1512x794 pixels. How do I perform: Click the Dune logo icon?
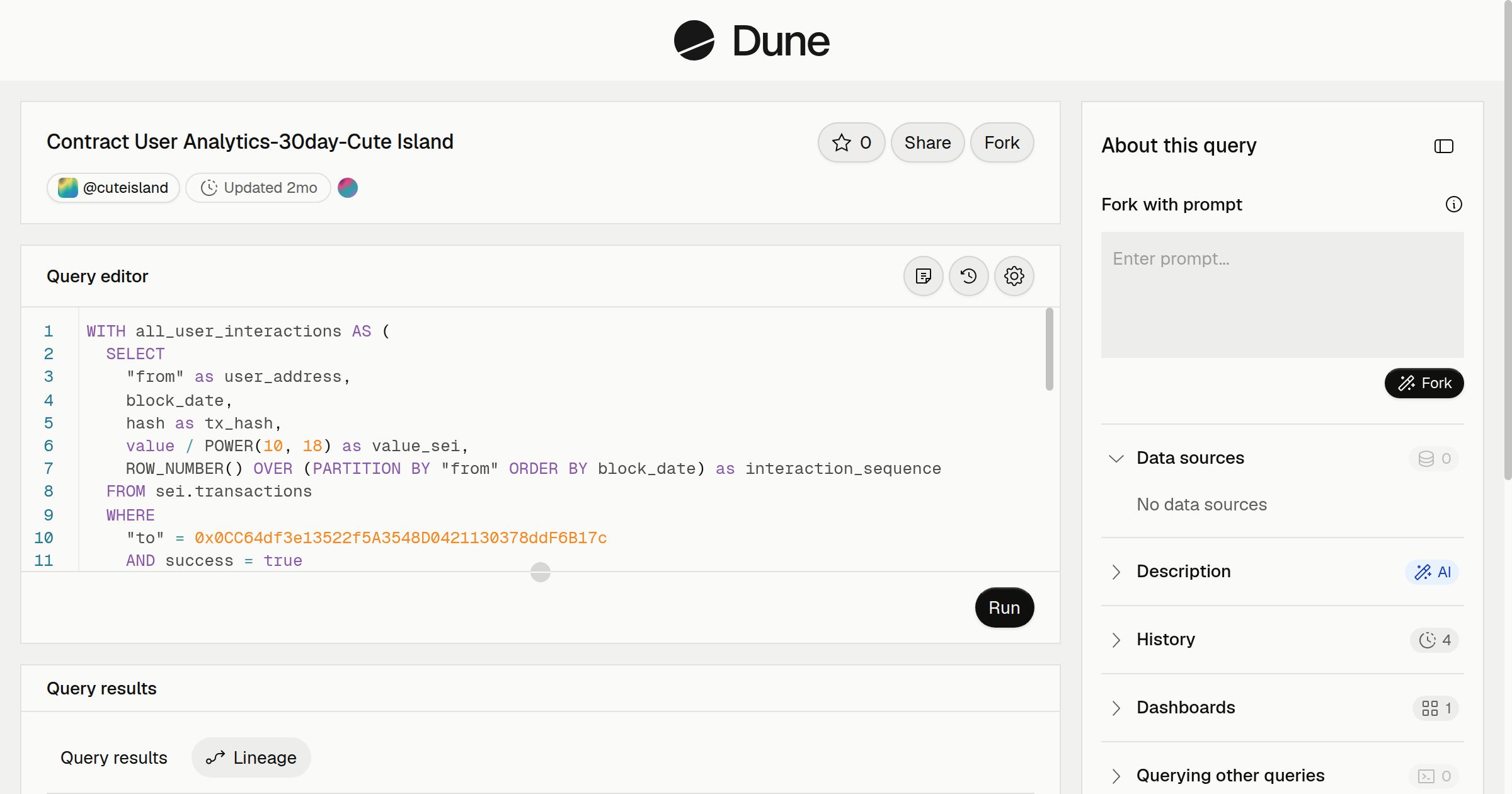(x=694, y=40)
